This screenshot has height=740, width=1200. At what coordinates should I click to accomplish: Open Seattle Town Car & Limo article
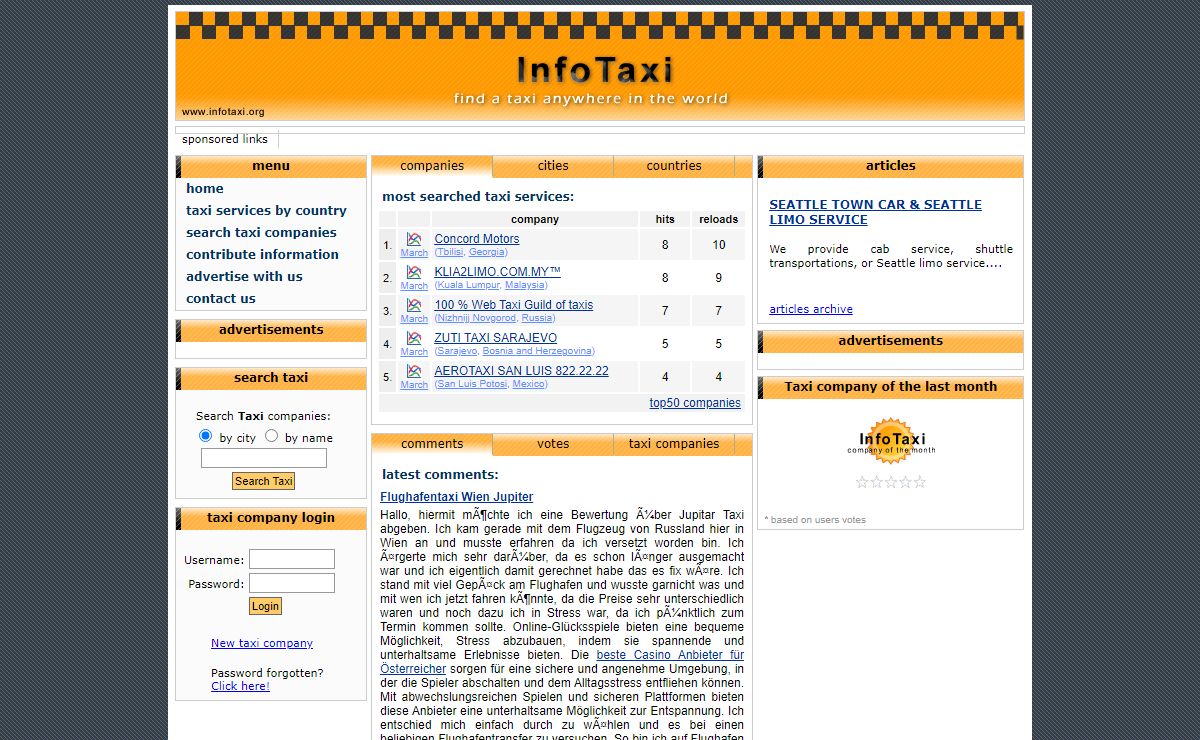pos(875,212)
